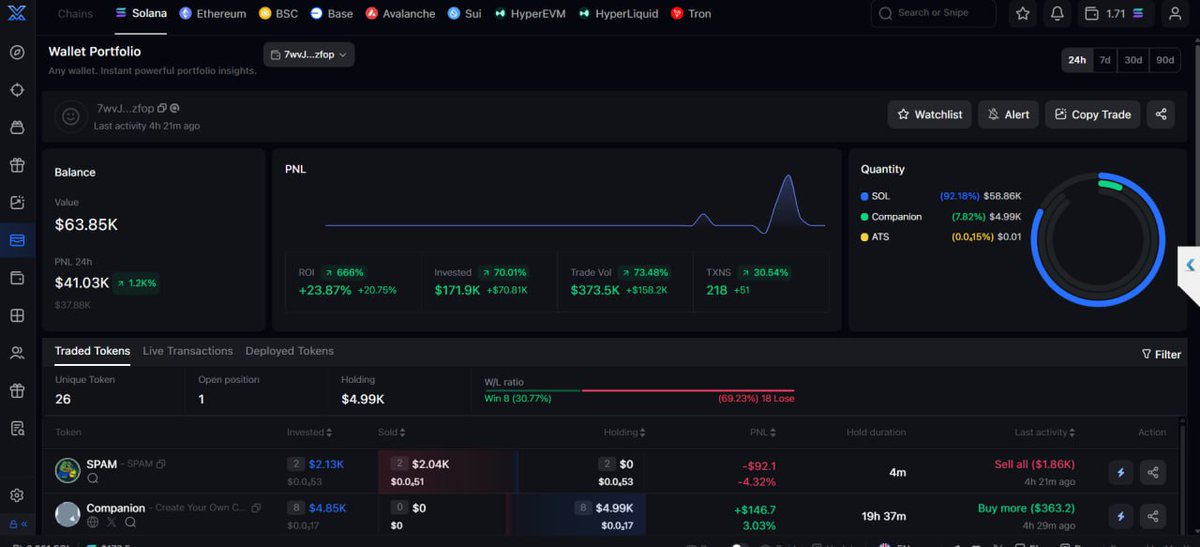Click the Copy Trade button

tap(1093, 114)
